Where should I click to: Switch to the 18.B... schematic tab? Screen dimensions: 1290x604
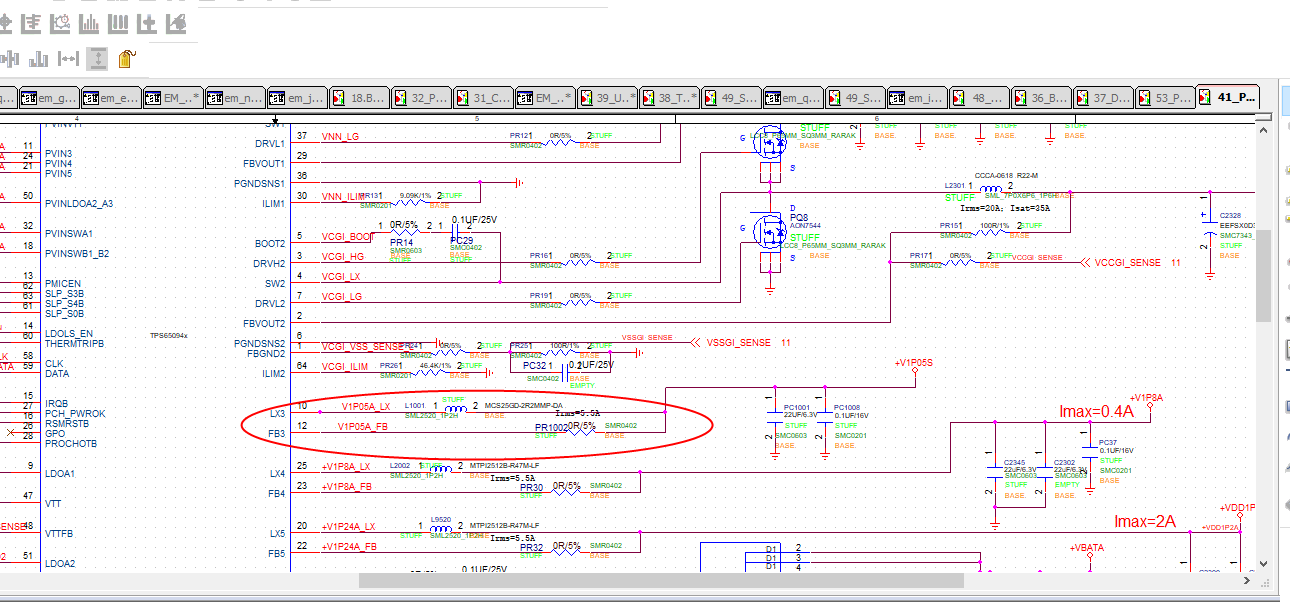[x=359, y=98]
